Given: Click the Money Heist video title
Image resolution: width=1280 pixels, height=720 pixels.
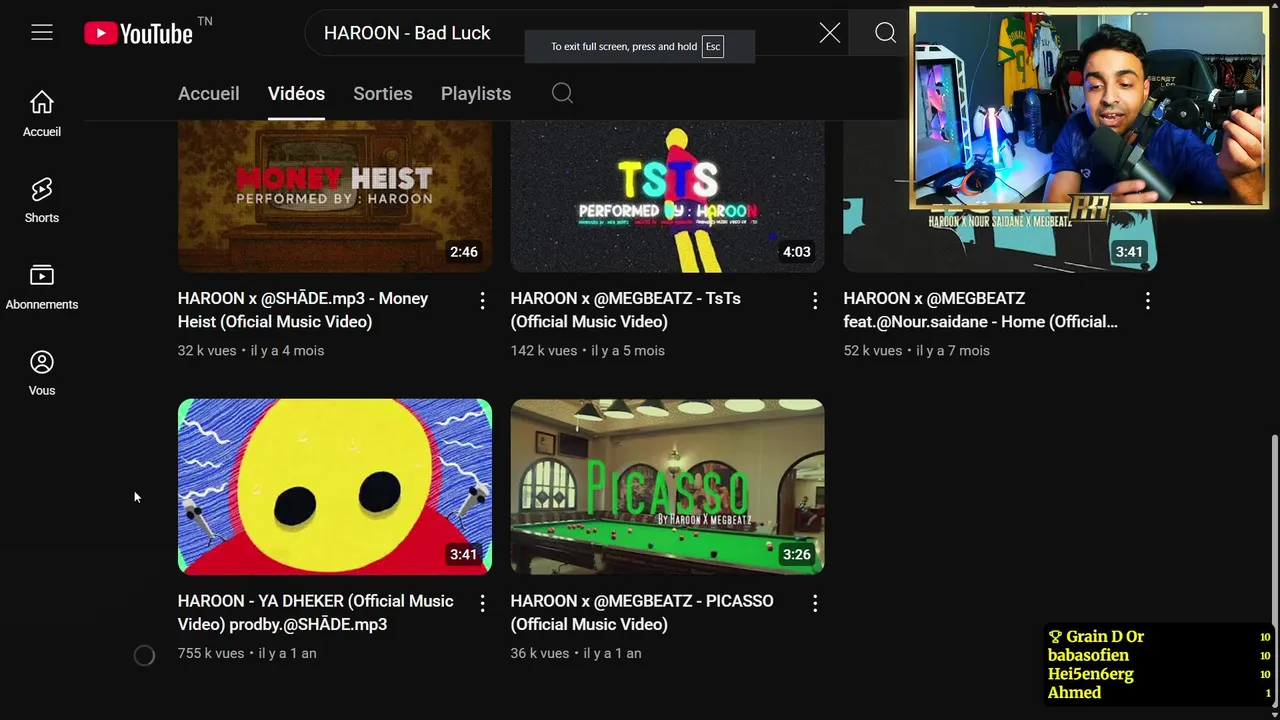Looking at the screenshot, I should pyautogui.click(x=303, y=310).
